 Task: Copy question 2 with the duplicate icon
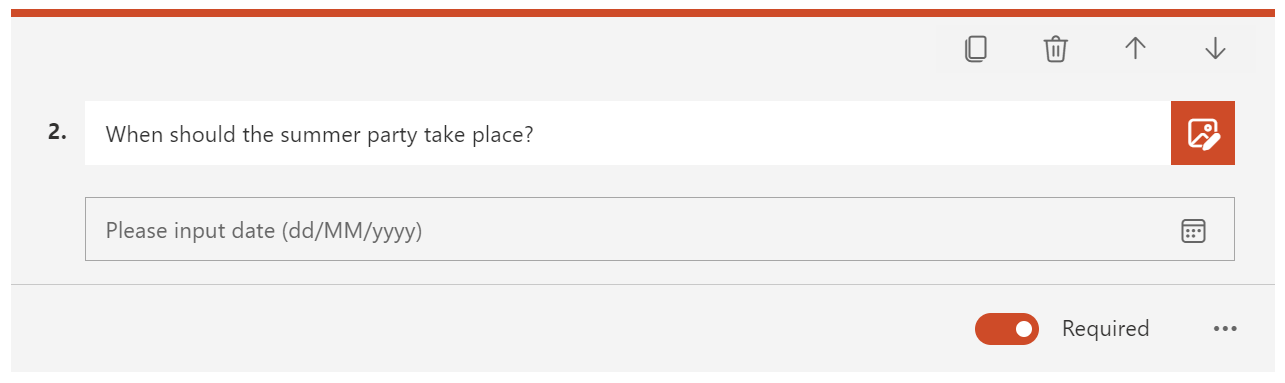click(976, 49)
